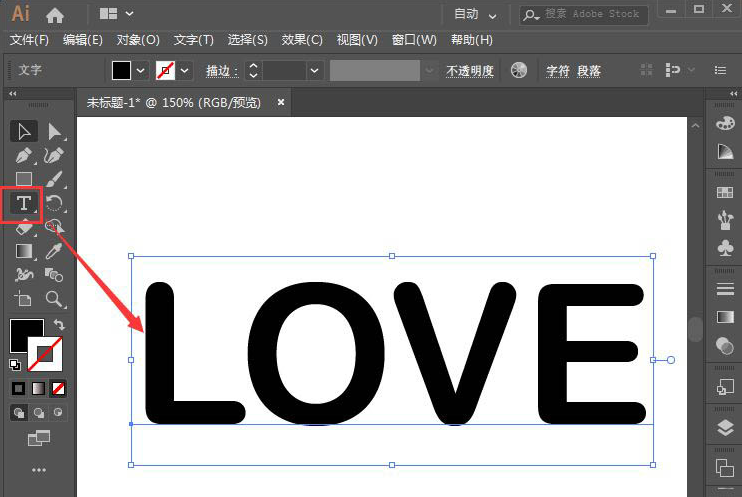
Task: Enable Draw Inside mode
Action: pos(58,412)
